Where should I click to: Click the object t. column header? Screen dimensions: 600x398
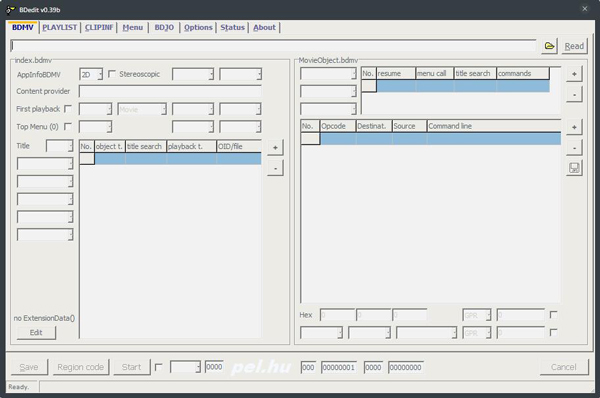(x=110, y=147)
